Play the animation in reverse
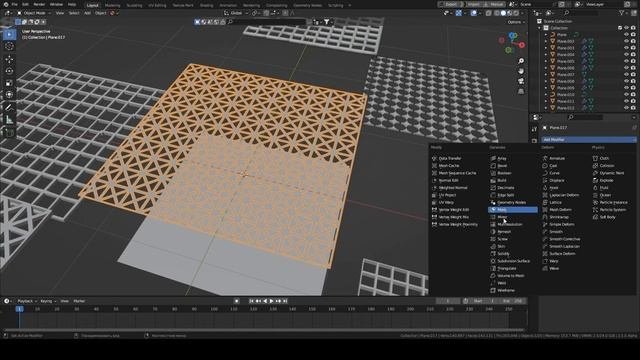The image size is (640, 360). (265, 301)
